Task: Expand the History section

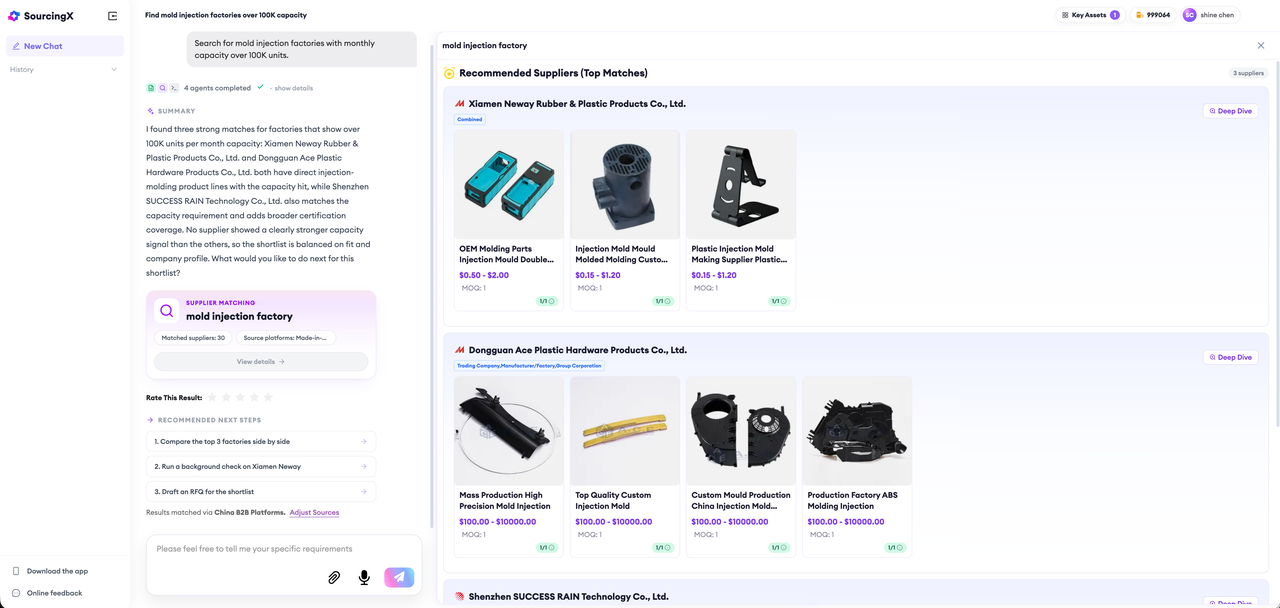Action: (x=64, y=69)
